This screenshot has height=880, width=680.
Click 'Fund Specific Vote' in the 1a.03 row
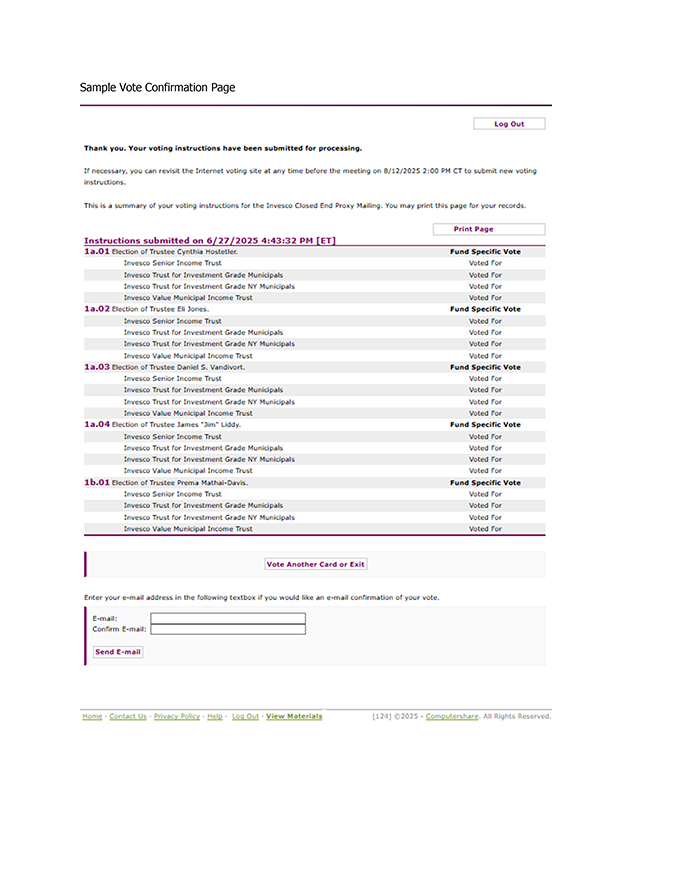(485, 367)
